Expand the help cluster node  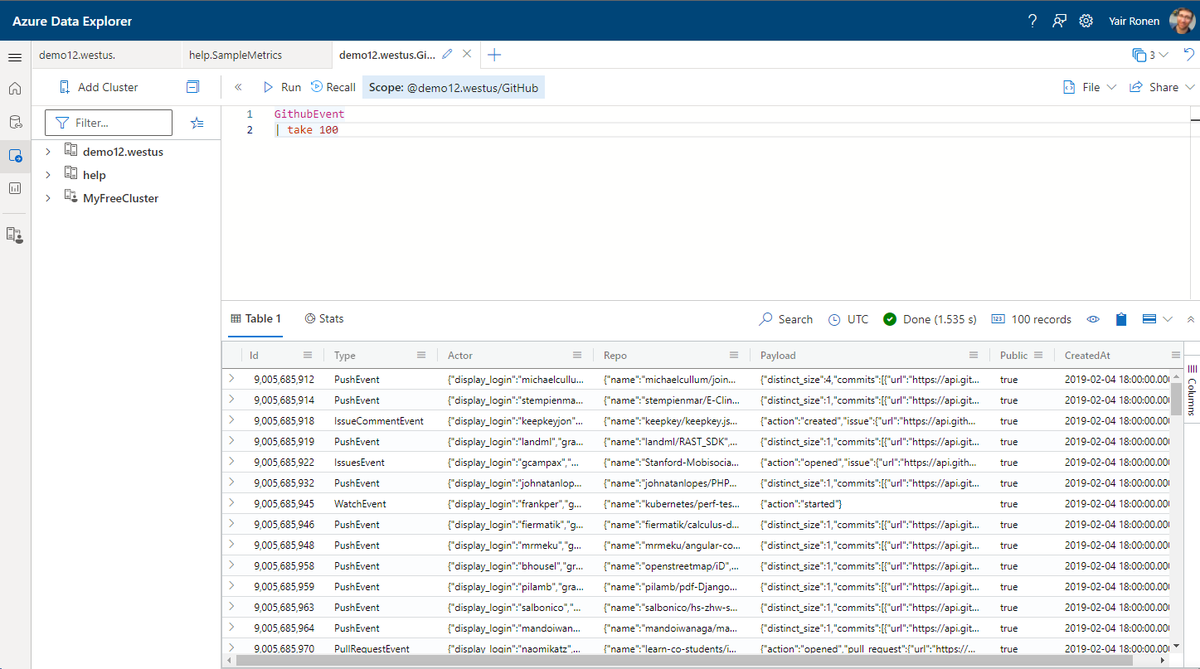pos(48,175)
